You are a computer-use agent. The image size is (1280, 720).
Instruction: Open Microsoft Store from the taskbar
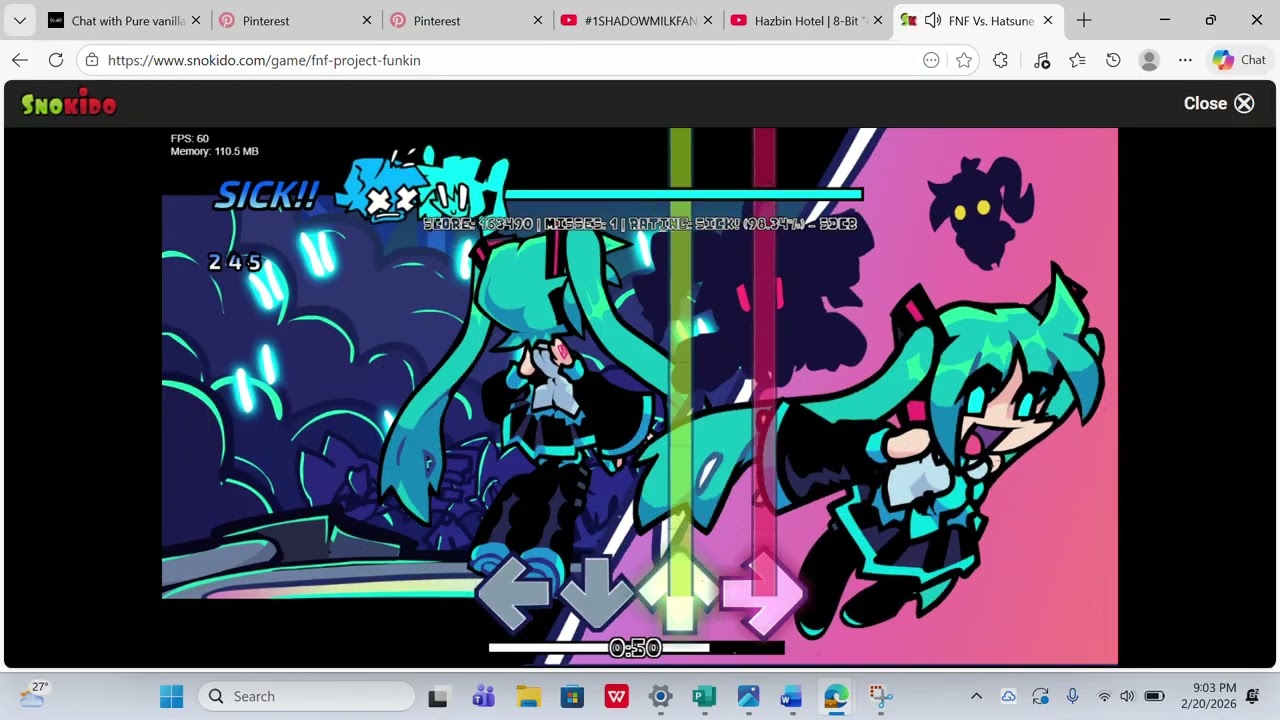click(x=572, y=696)
